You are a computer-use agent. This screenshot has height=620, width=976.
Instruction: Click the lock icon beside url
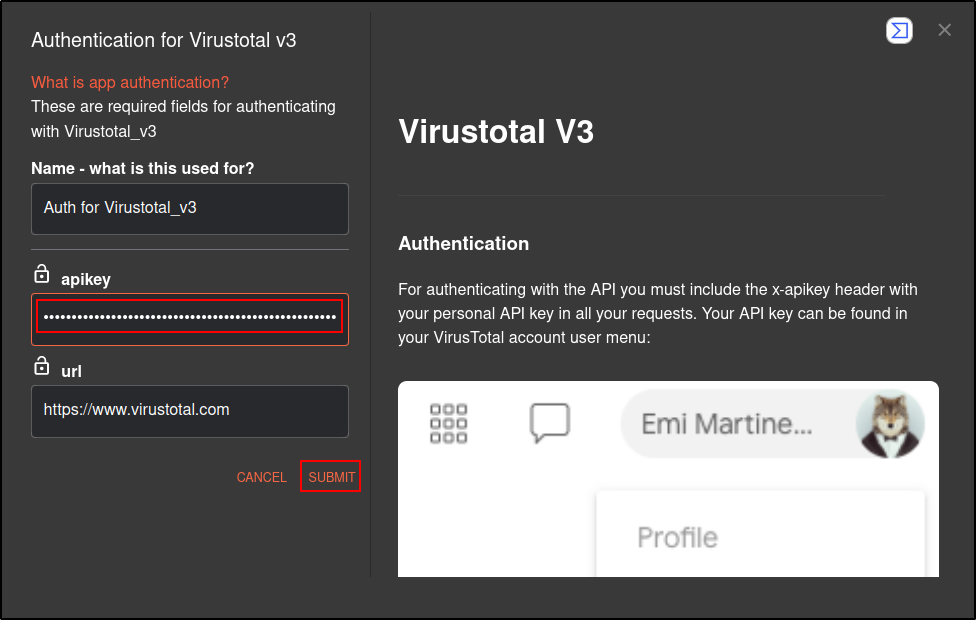[42, 365]
